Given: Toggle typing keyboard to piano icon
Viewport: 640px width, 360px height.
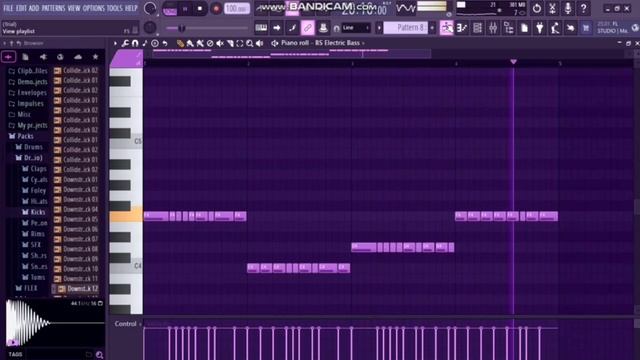Looking at the screenshot, I should [x=261, y=28].
